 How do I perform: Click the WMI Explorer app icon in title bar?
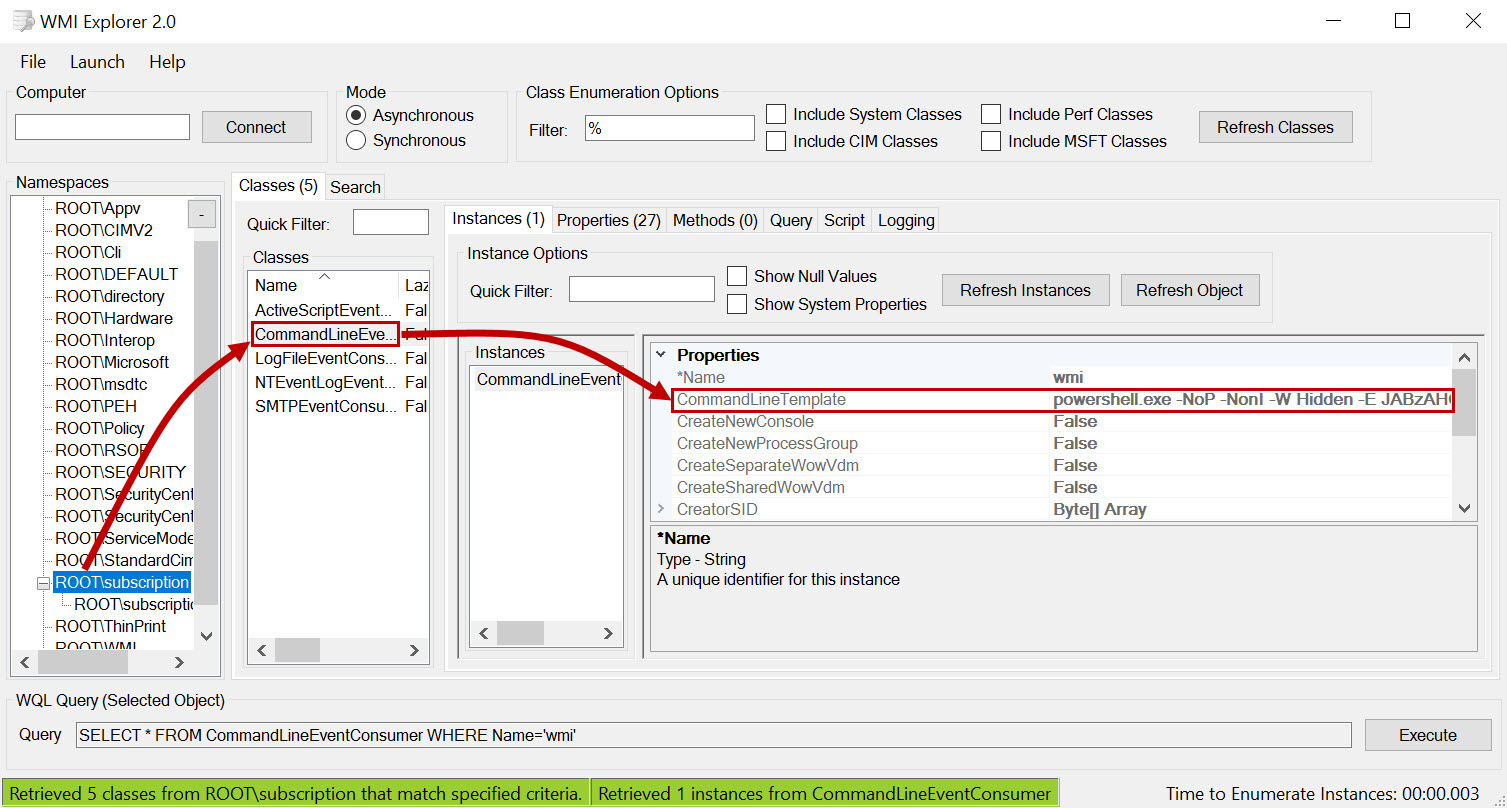pos(22,21)
